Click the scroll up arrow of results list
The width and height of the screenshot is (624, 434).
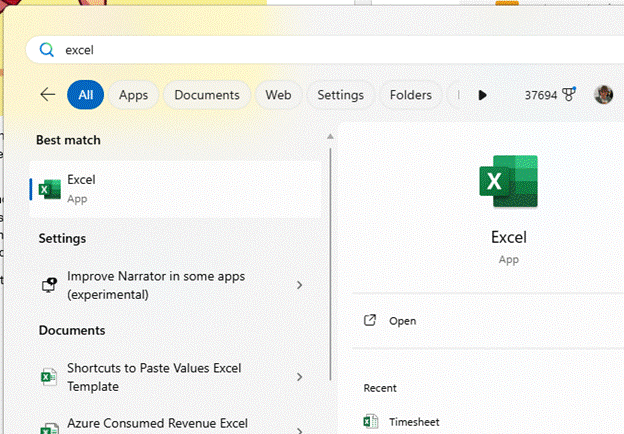point(330,137)
